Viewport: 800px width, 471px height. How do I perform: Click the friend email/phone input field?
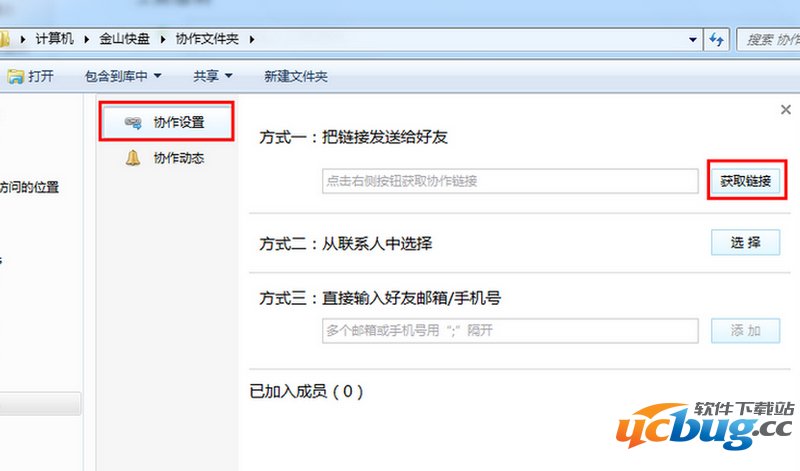(x=509, y=331)
